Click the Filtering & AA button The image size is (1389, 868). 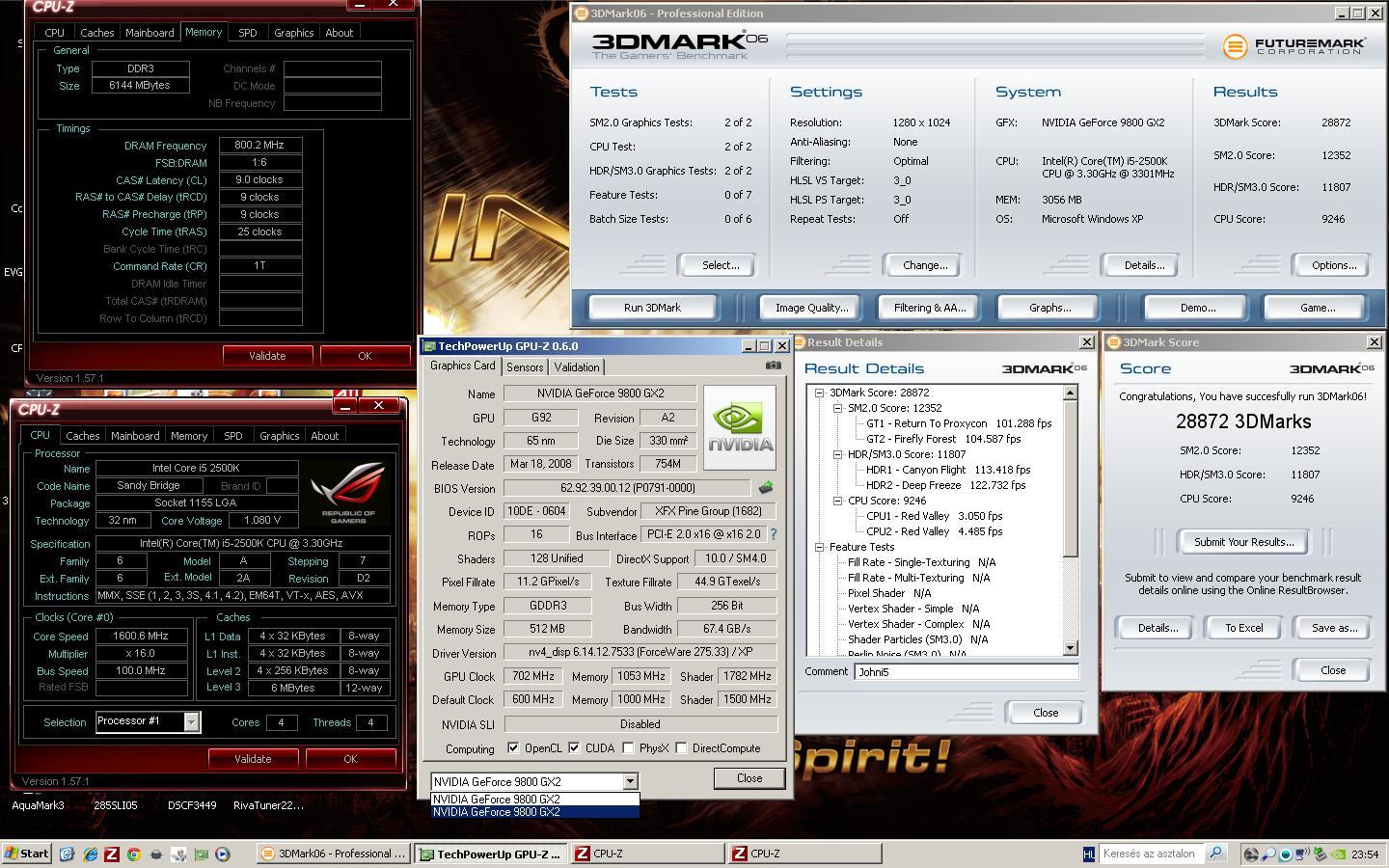click(930, 308)
